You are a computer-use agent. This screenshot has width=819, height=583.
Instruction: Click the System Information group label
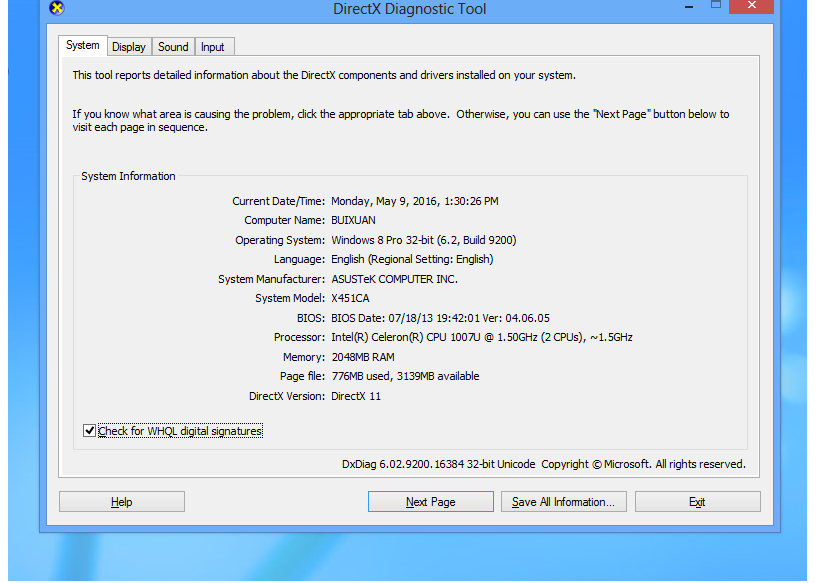click(x=128, y=177)
